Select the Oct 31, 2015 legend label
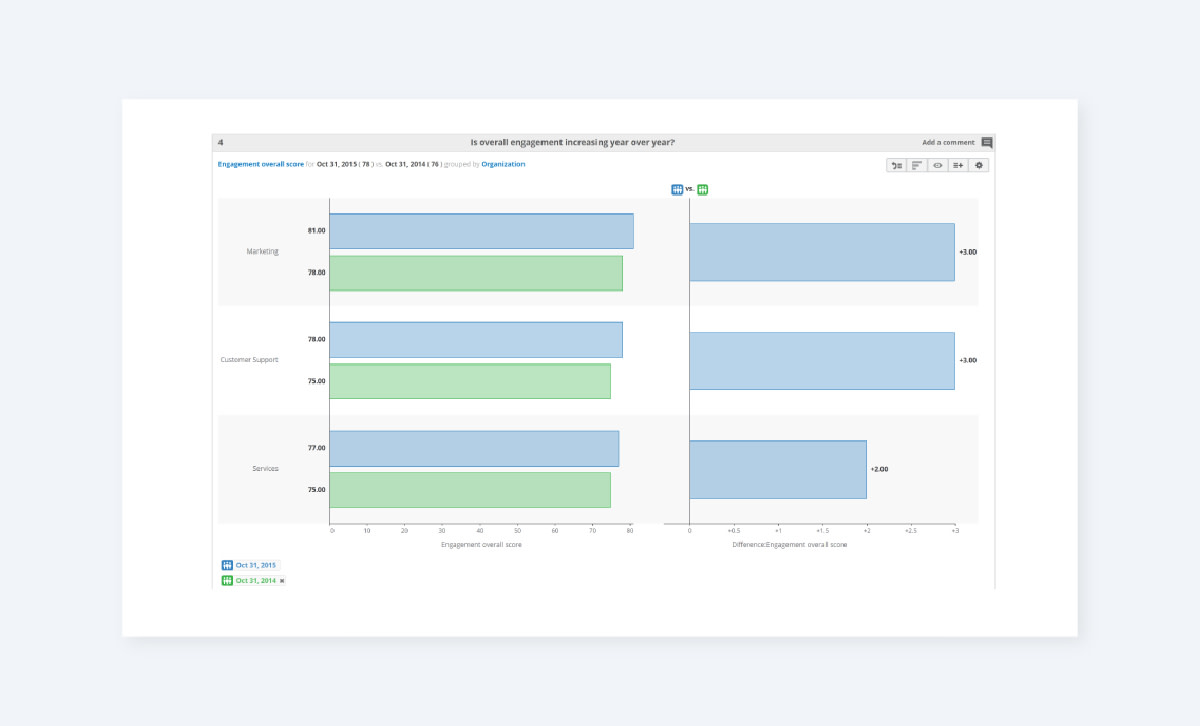 coord(256,565)
